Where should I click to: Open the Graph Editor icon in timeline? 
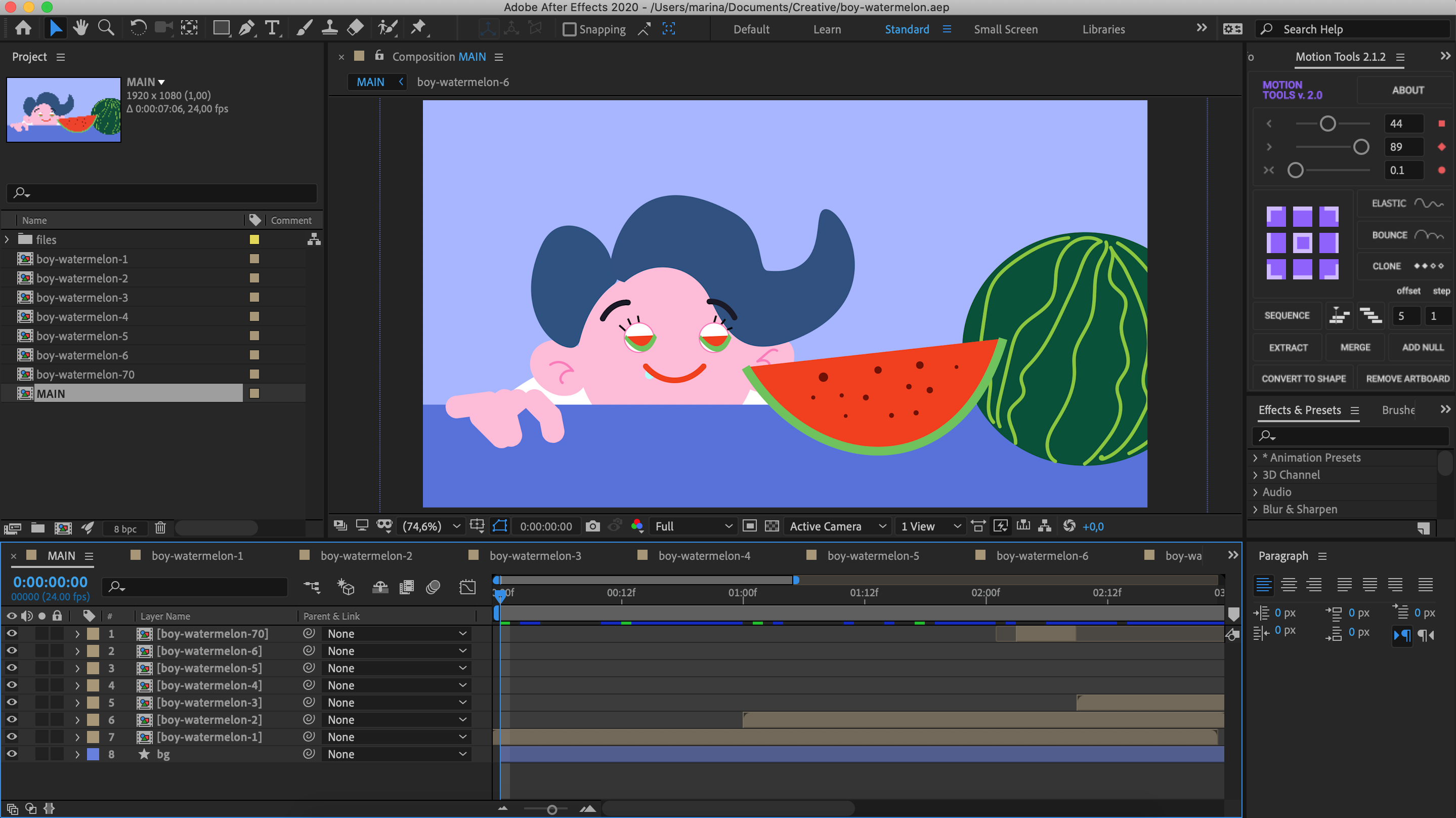pos(467,587)
